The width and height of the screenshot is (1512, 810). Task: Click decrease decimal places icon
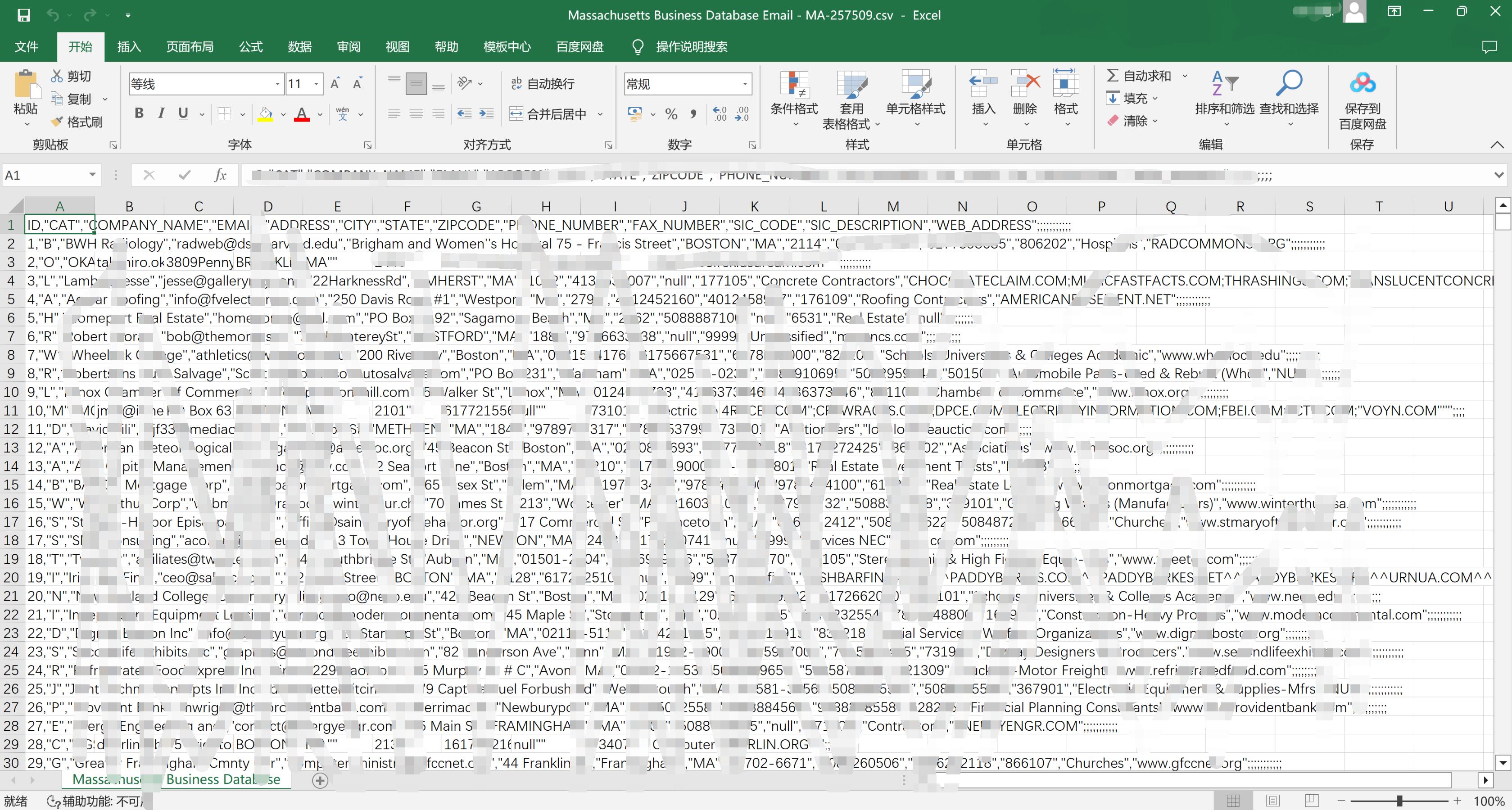[742, 114]
